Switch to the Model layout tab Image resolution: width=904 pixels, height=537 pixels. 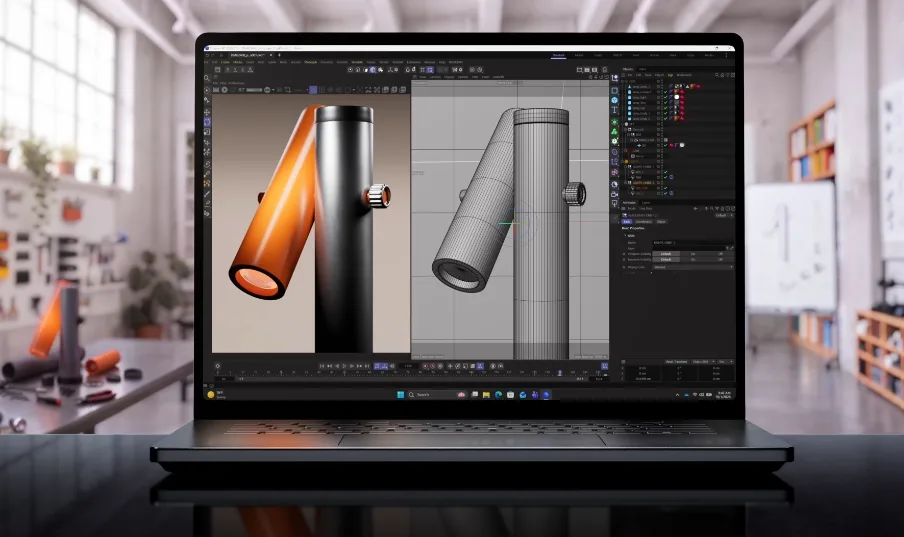[579, 55]
